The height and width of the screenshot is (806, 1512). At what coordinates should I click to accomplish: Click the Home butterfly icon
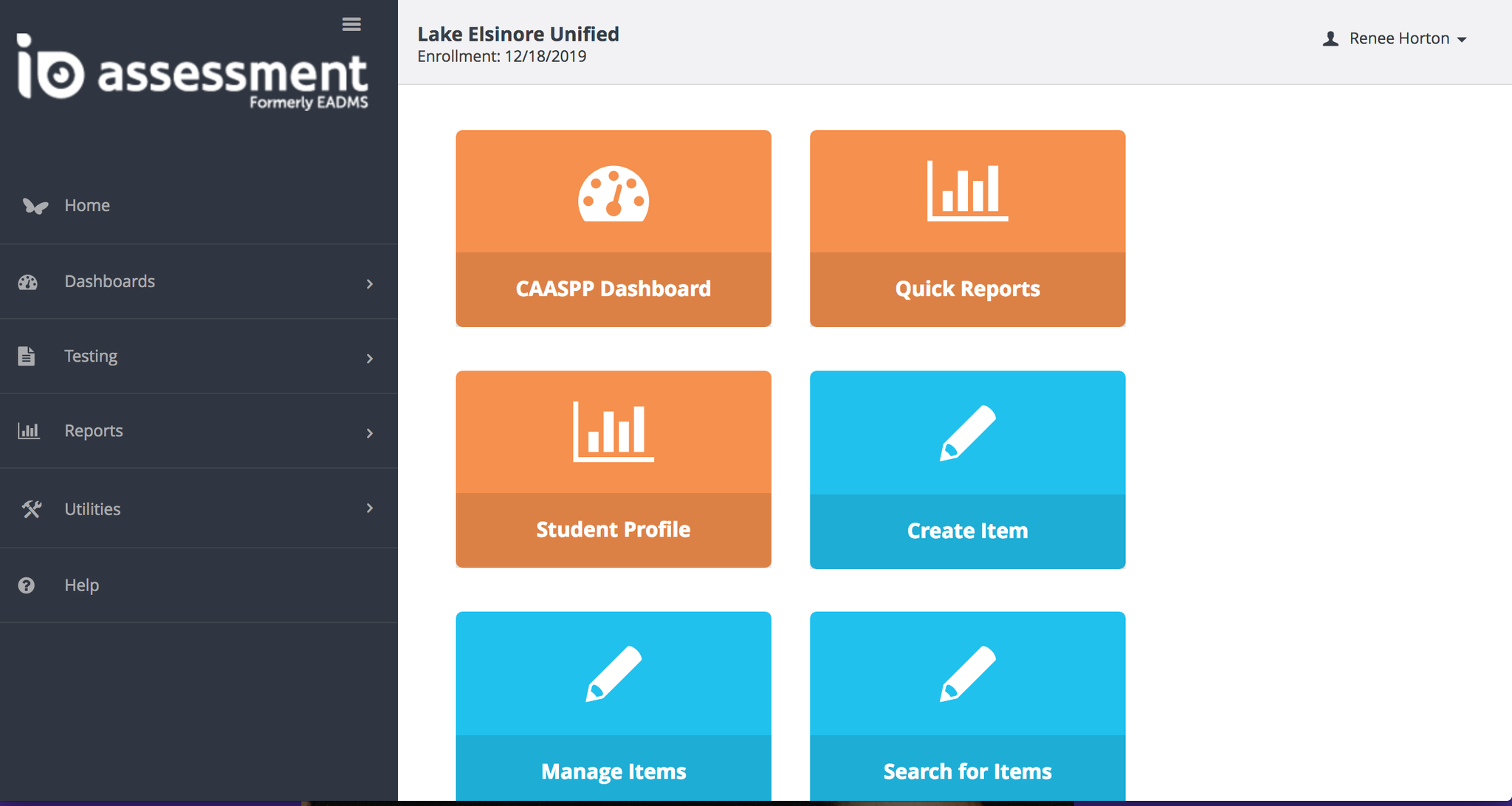click(x=35, y=206)
